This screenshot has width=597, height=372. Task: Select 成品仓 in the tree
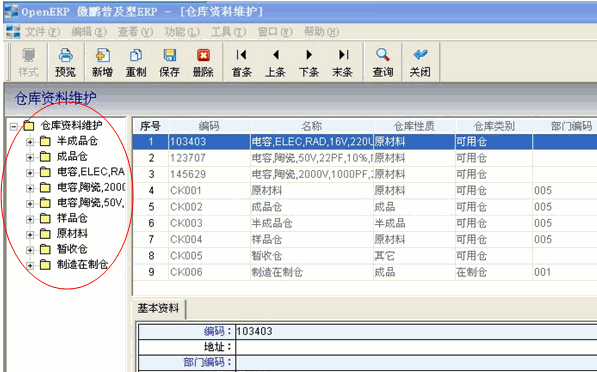tap(72, 156)
